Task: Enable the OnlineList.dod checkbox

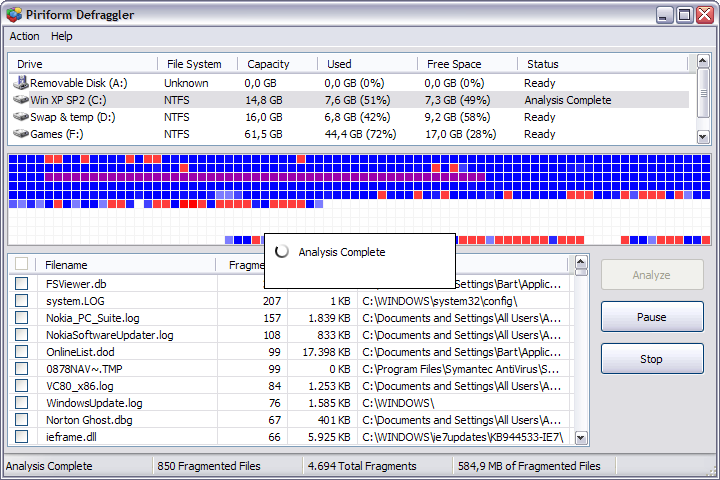Action: coord(22,351)
